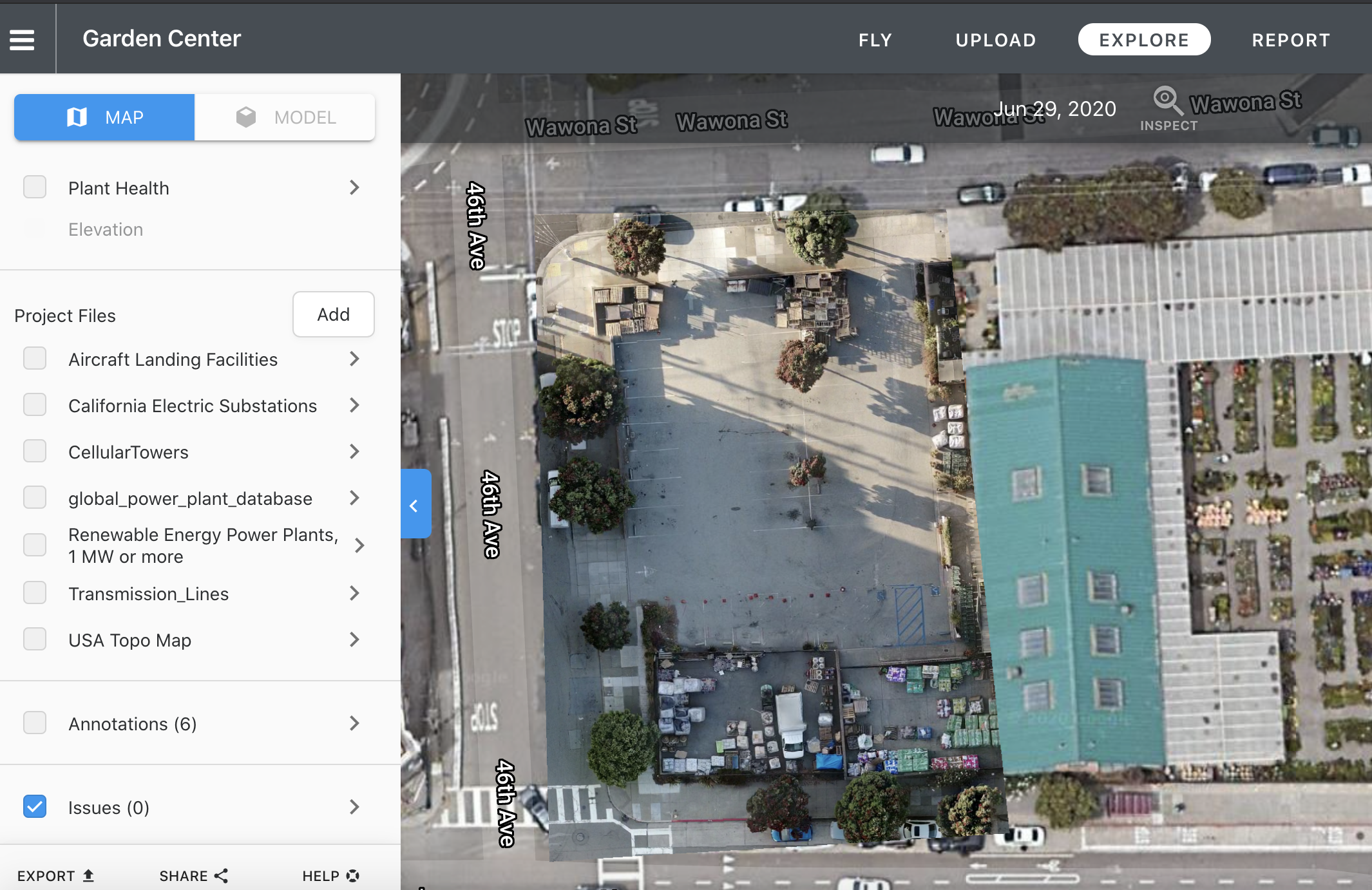Uncheck the Issues (0) checkbox

click(x=35, y=807)
